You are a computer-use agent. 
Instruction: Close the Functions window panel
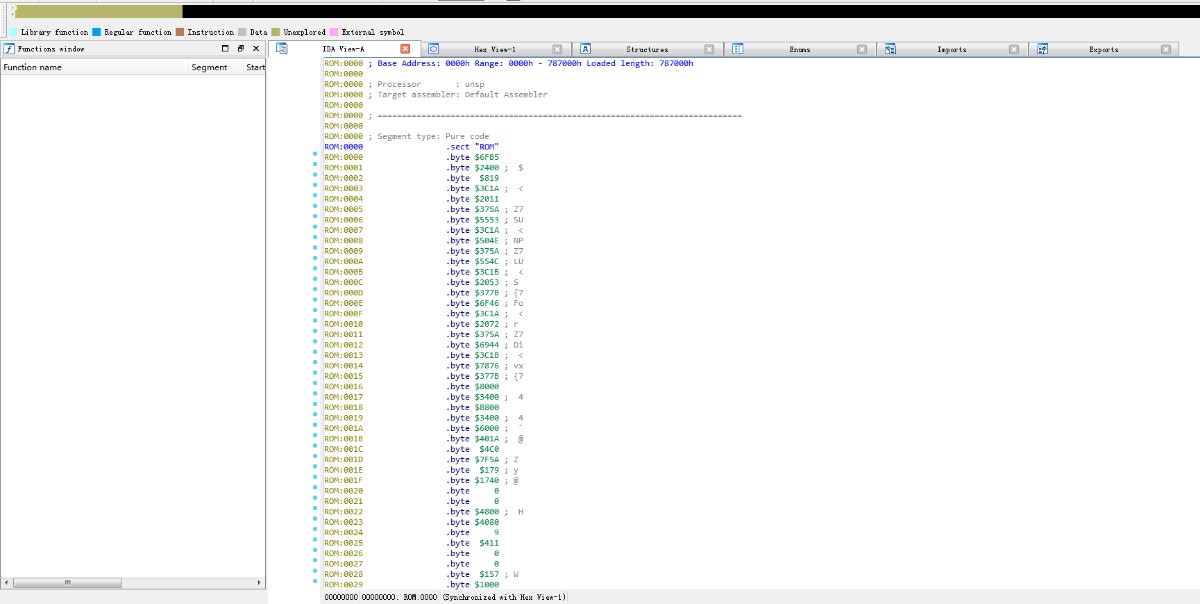tap(255, 48)
